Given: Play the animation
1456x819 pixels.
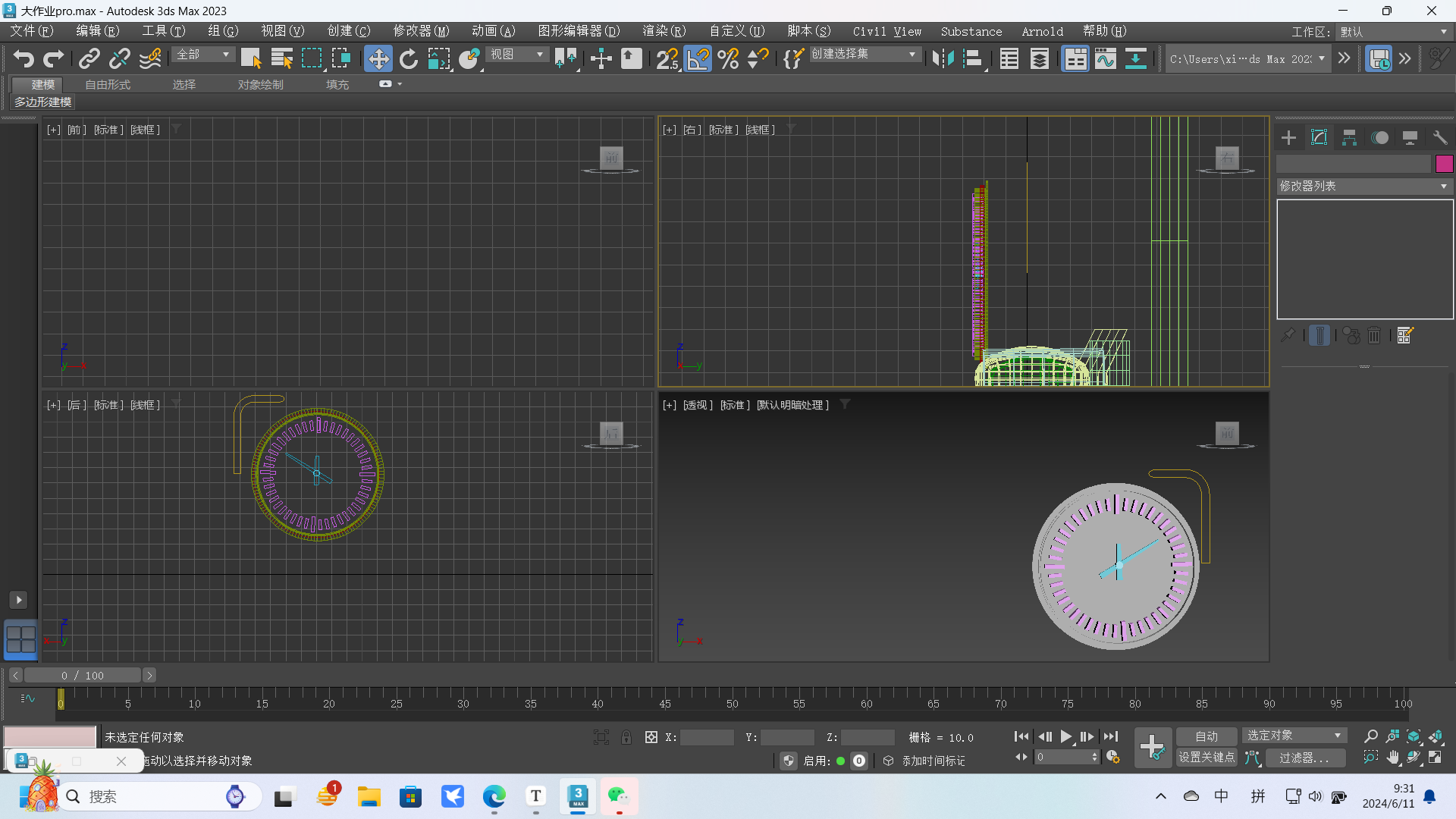Looking at the screenshot, I should tap(1066, 736).
